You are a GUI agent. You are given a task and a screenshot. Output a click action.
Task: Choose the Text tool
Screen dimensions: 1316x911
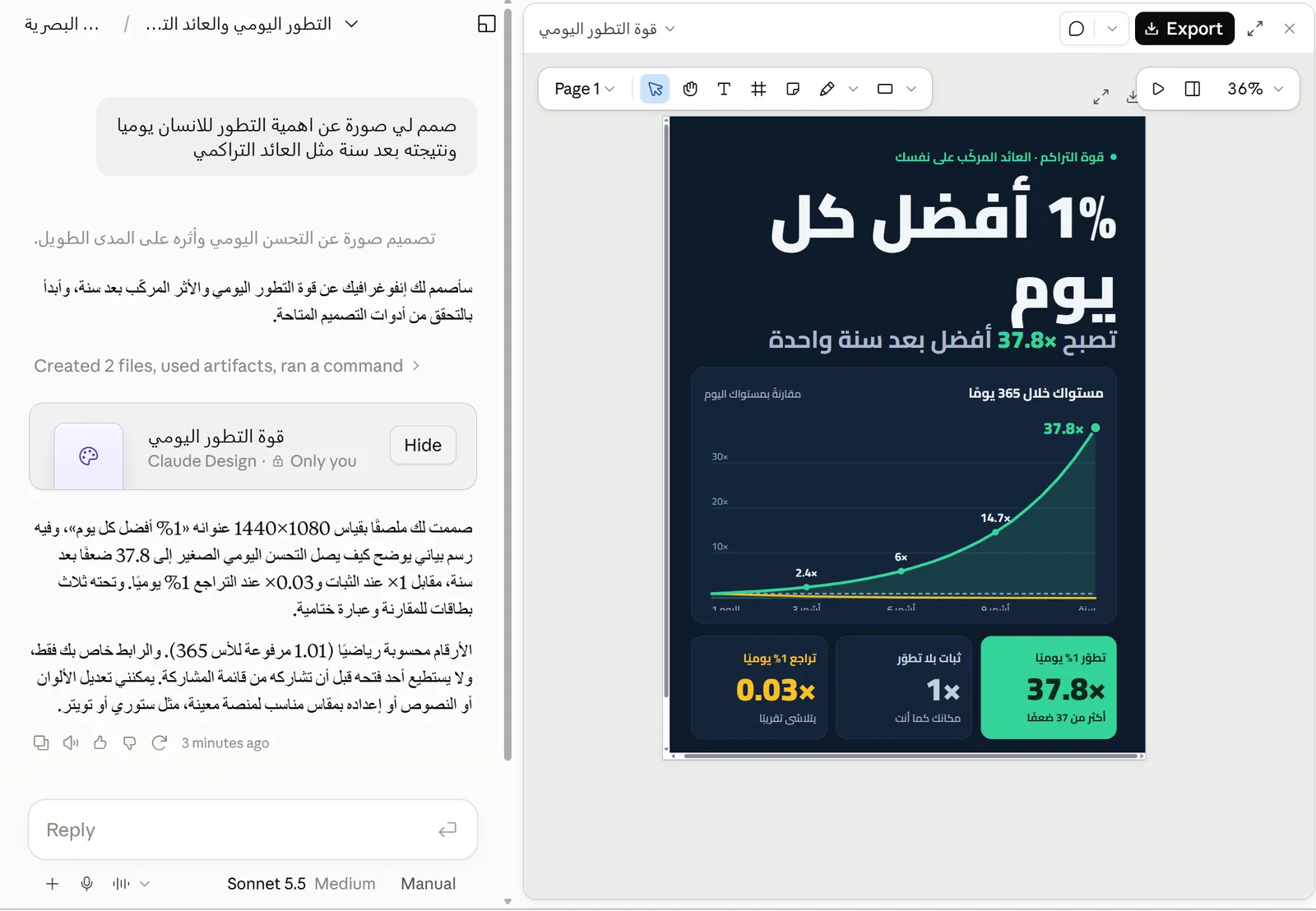[724, 89]
